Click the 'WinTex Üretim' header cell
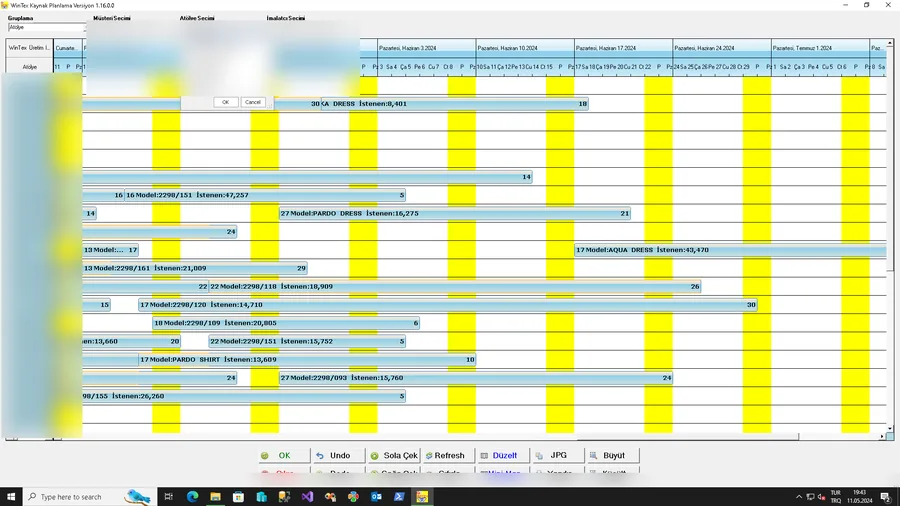The height and width of the screenshot is (506, 900). (29, 48)
